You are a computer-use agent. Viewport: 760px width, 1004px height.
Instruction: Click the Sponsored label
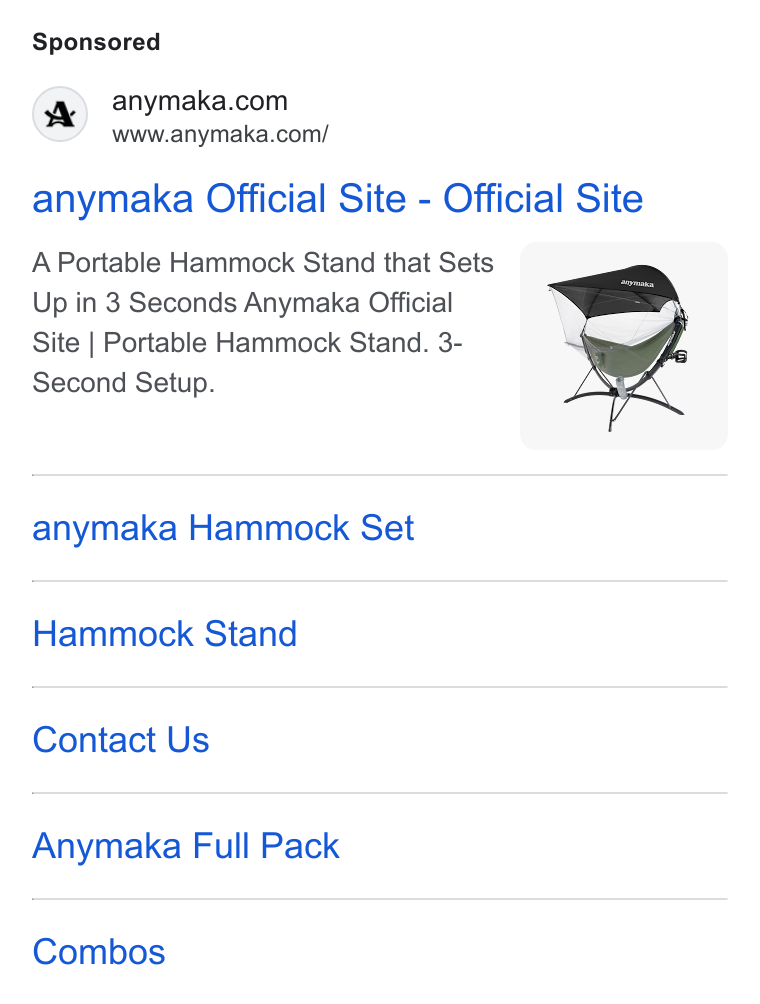[x=96, y=42]
